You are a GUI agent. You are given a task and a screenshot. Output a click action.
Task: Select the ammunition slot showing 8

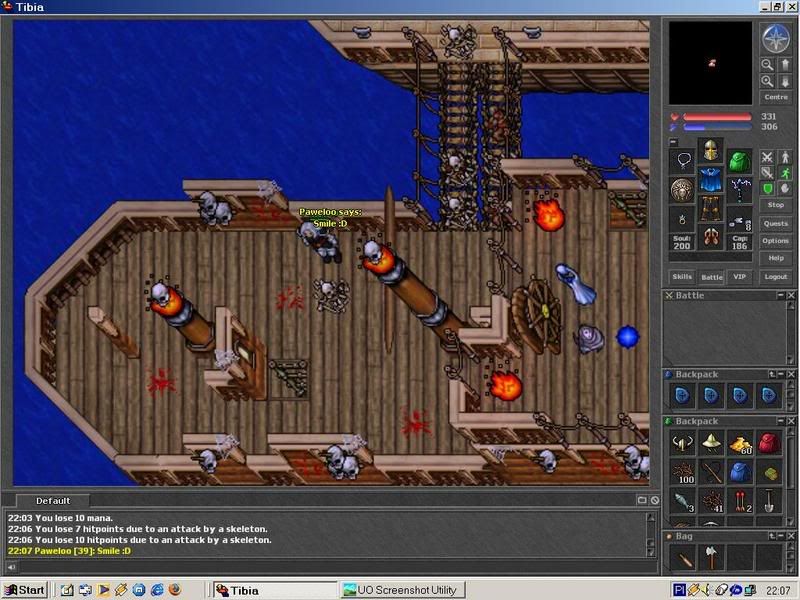[739, 218]
